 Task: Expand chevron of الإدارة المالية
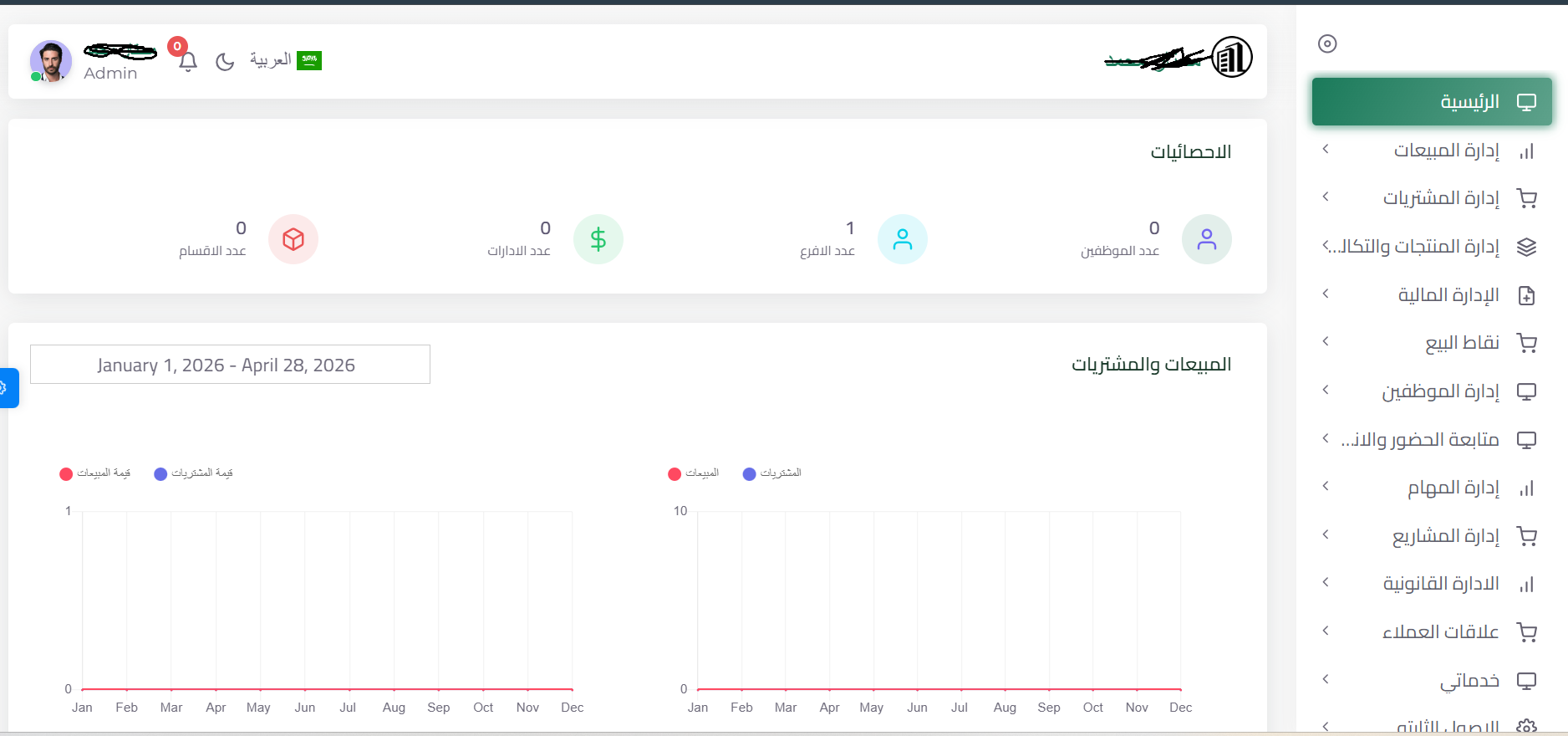tap(1326, 294)
